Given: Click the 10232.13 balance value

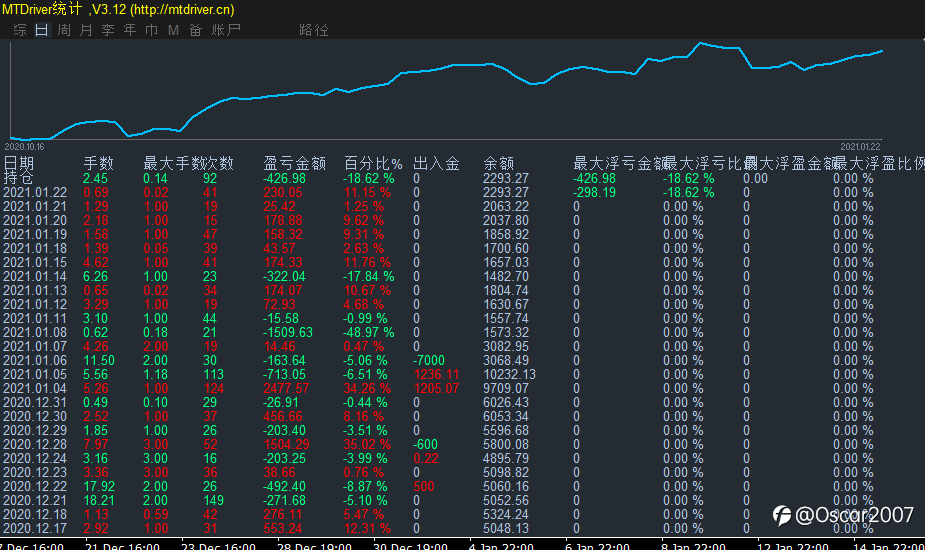Looking at the screenshot, I should (509, 375).
